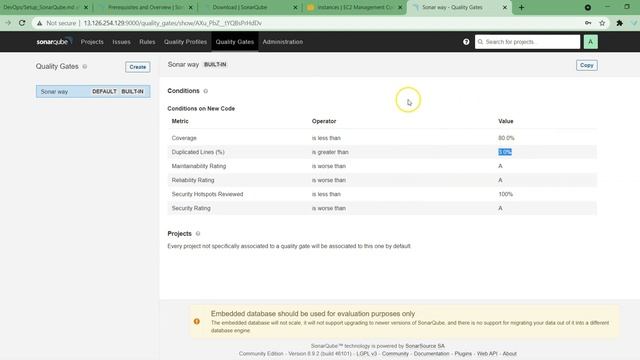Viewport: 640px width, 360px height.
Task: Click the browser forward arrow
Action: (8, 23)
